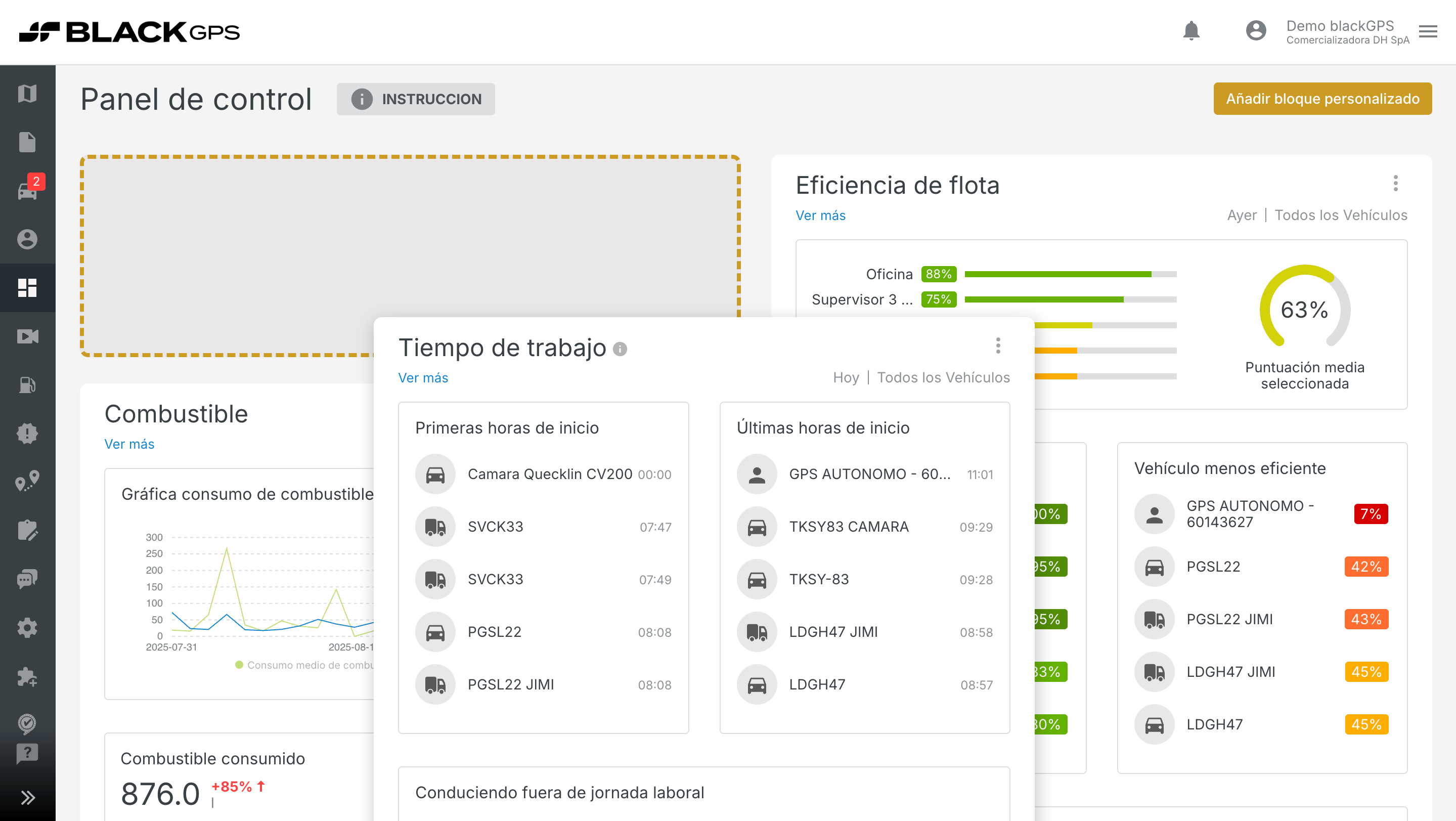The height and width of the screenshot is (821, 1456).
Task: Click LDGH47 JIMI truck icon in menos eficiente
Action: [1154, 672]
